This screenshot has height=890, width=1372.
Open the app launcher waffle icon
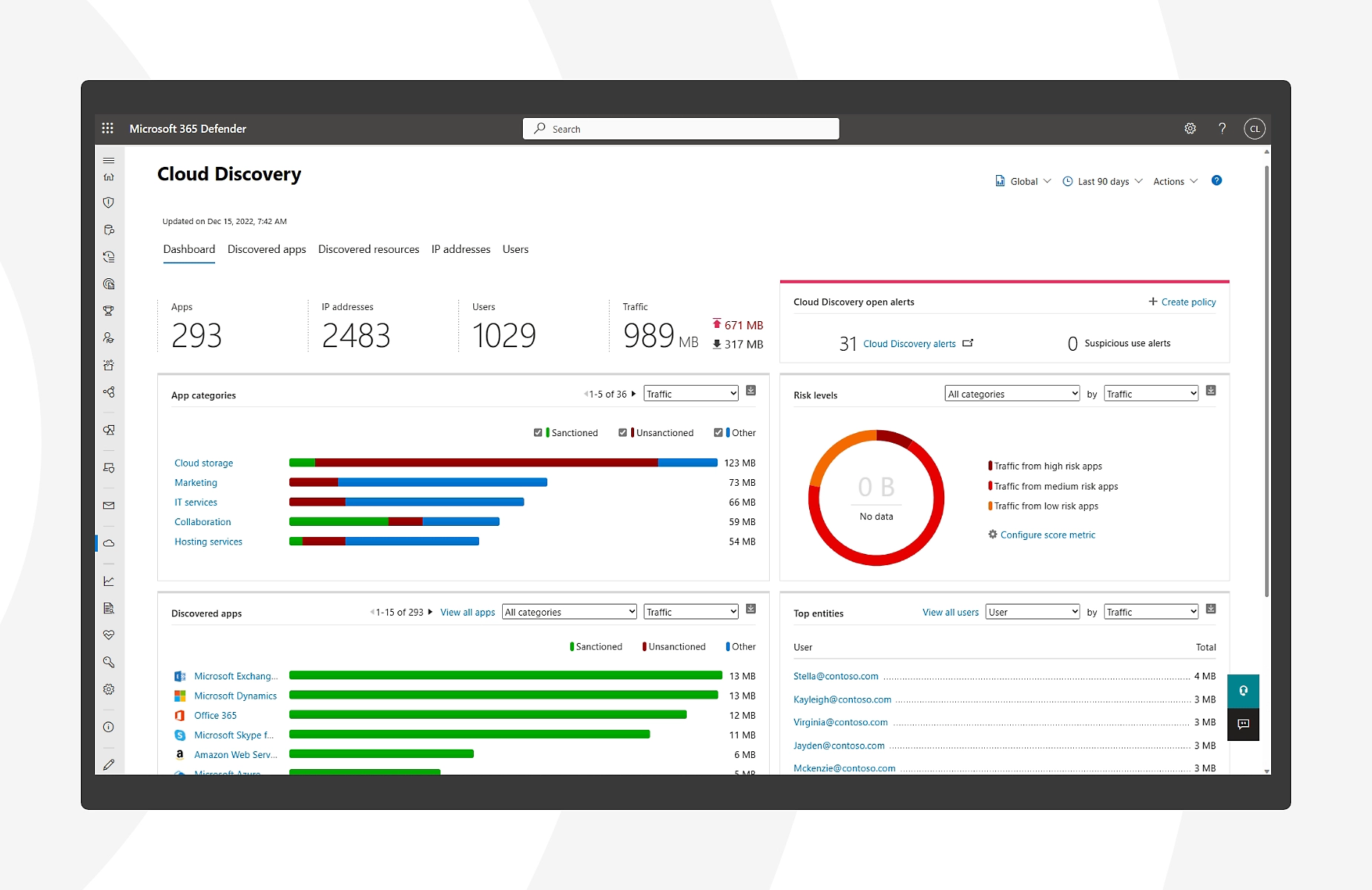108,128
